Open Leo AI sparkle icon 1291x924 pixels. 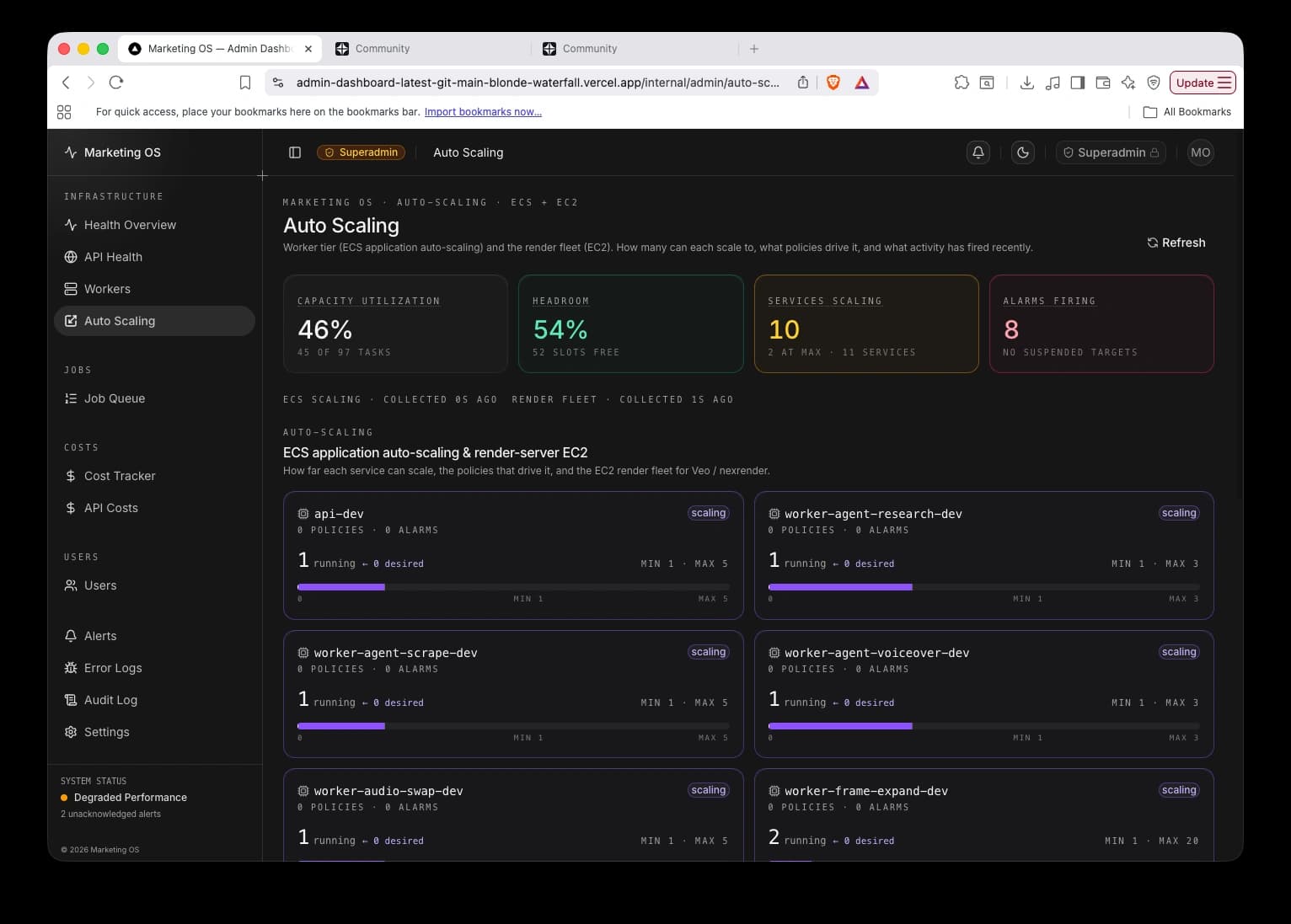pos(1128,83)
